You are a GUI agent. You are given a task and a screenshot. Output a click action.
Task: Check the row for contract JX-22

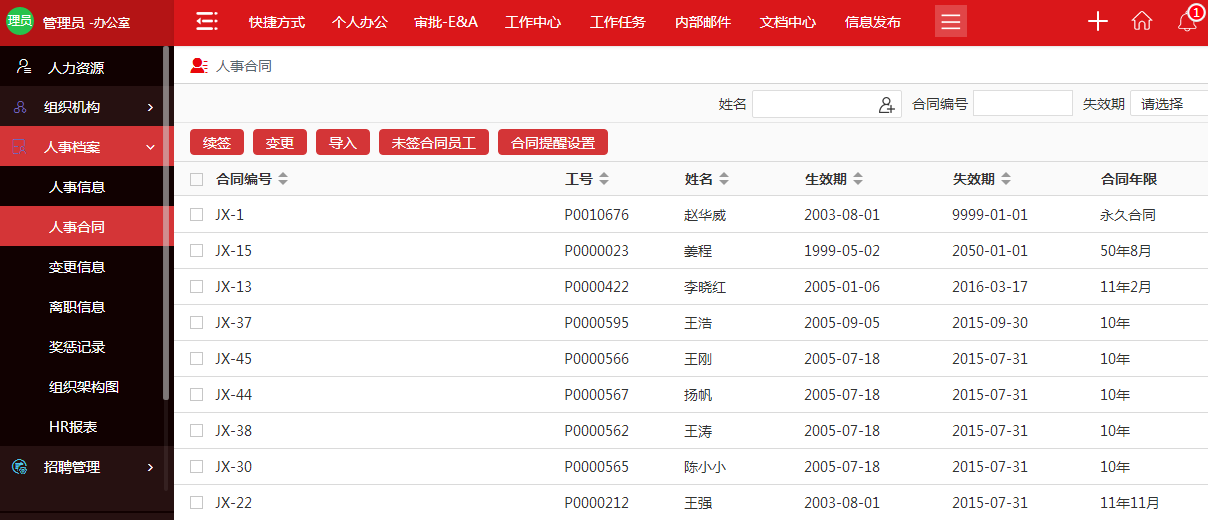pos(196,502)
